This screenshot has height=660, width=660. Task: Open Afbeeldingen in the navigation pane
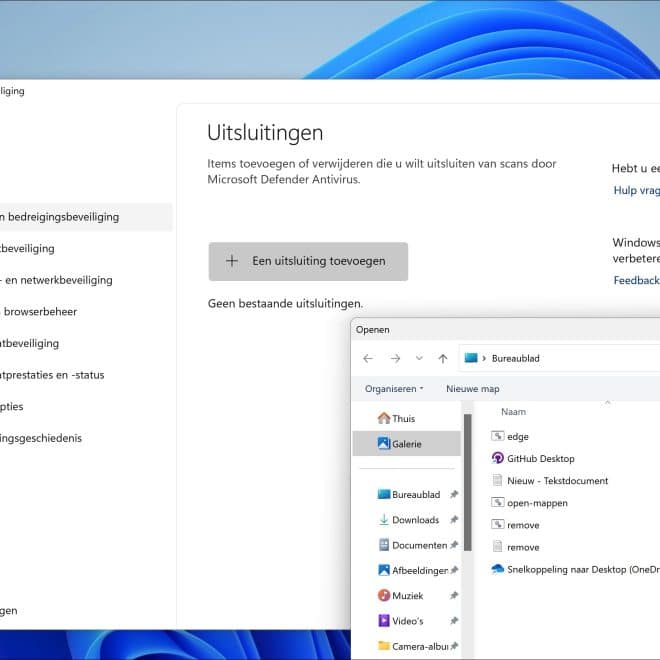(x=420, y=570)
